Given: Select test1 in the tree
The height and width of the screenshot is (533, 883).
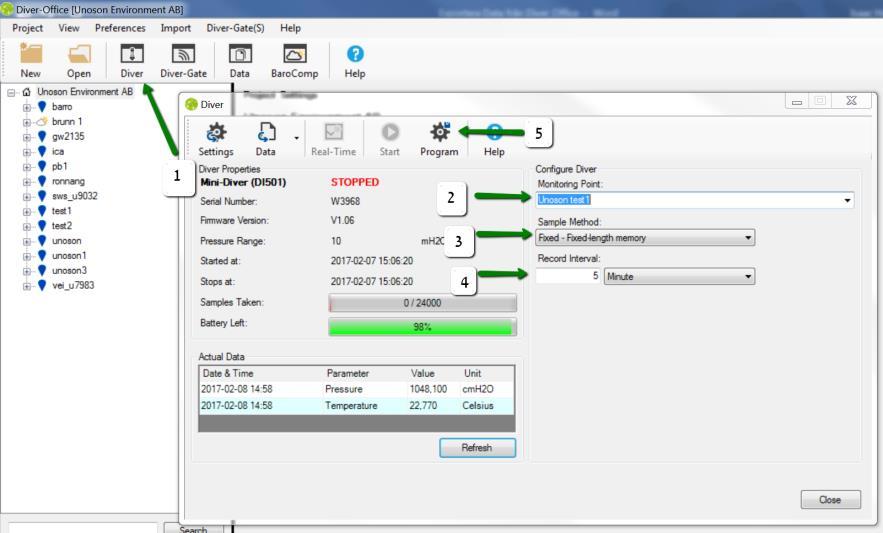Looking at the screenshot, I should click(61, 211).
